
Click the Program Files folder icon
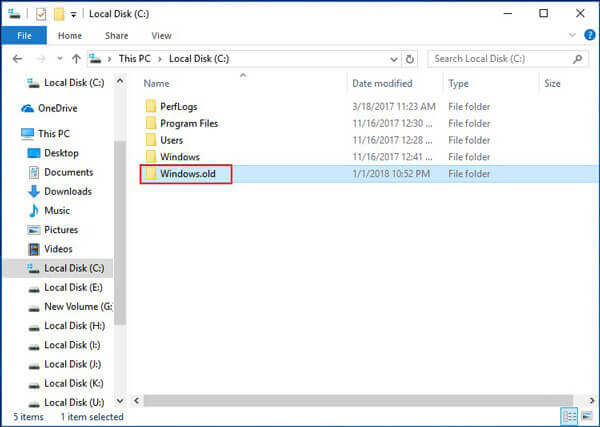[x=151, y=123]
